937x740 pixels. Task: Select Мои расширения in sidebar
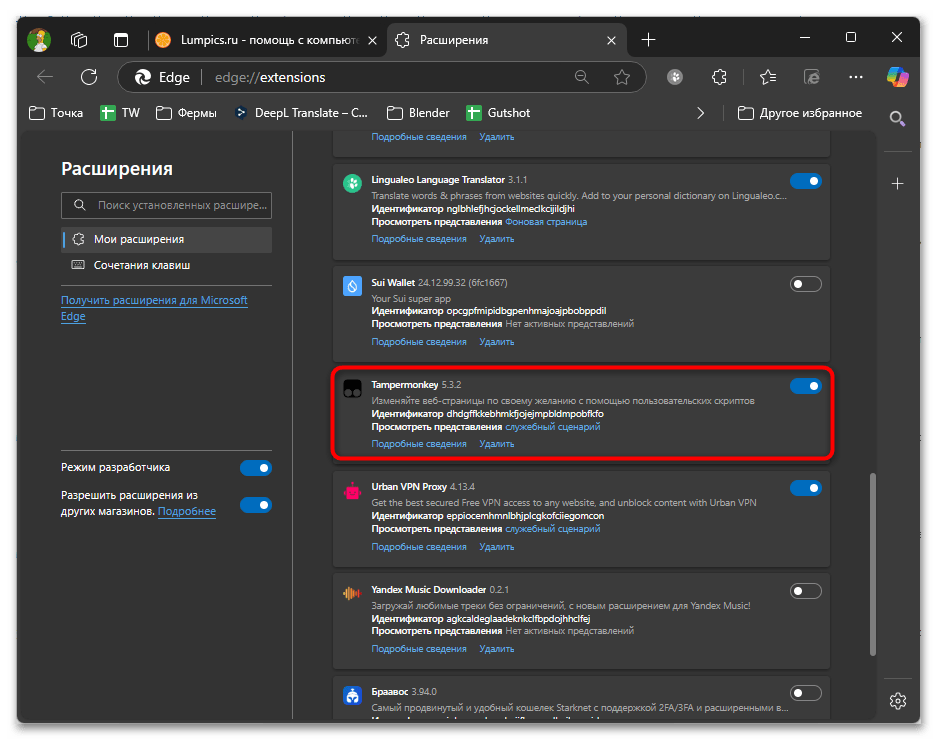point(167,239)
